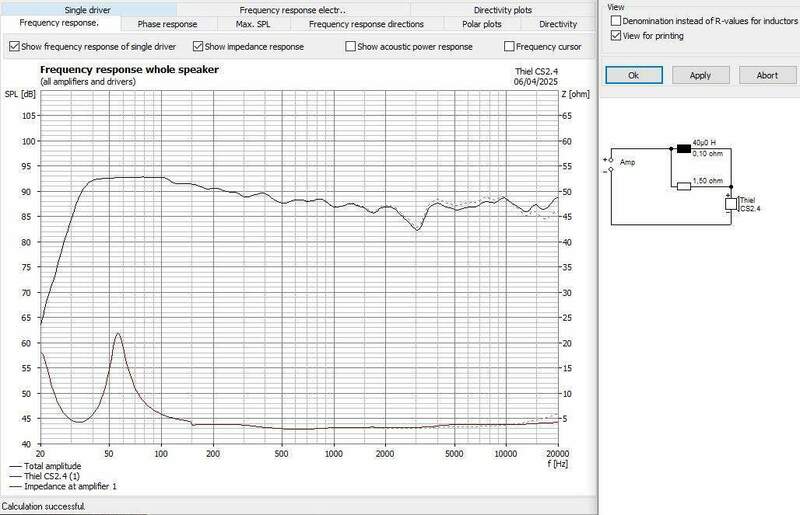Enable Denomination instead of R-values for inductors
The height and width of the screenshot is (515, 800).
tap(614, 20)
